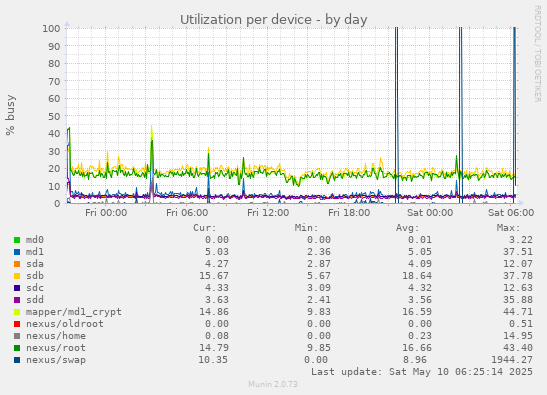The height and width of the screenshot is (395, 547).
Task: Click nexus/home max value 14.95
Action: tap(518, 336)
